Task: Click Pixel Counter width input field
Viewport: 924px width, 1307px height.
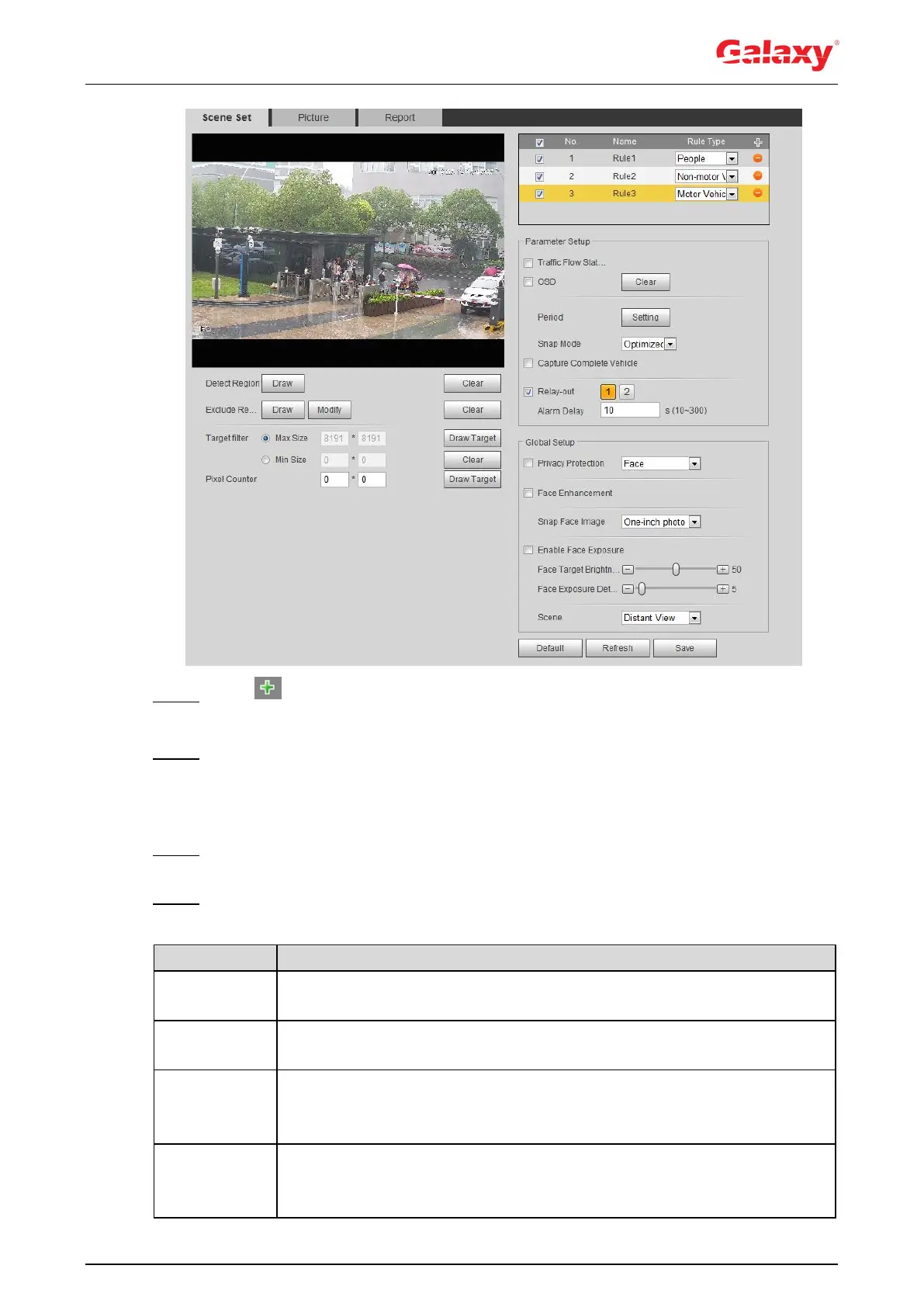Action: click(334, 480)
